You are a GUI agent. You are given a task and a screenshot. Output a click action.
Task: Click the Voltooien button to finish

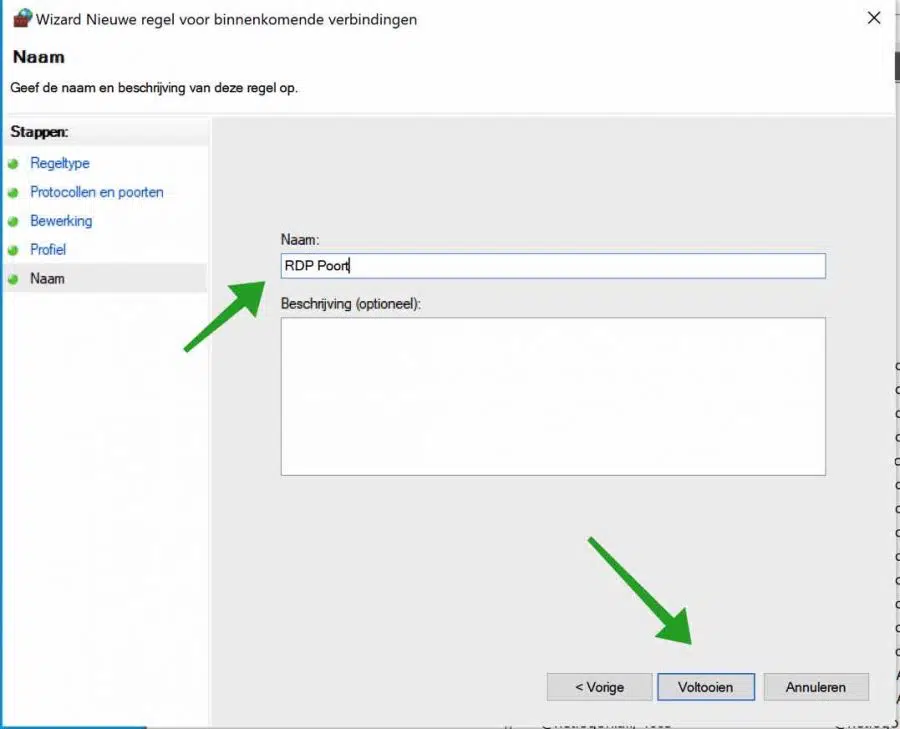pos(705,687)
